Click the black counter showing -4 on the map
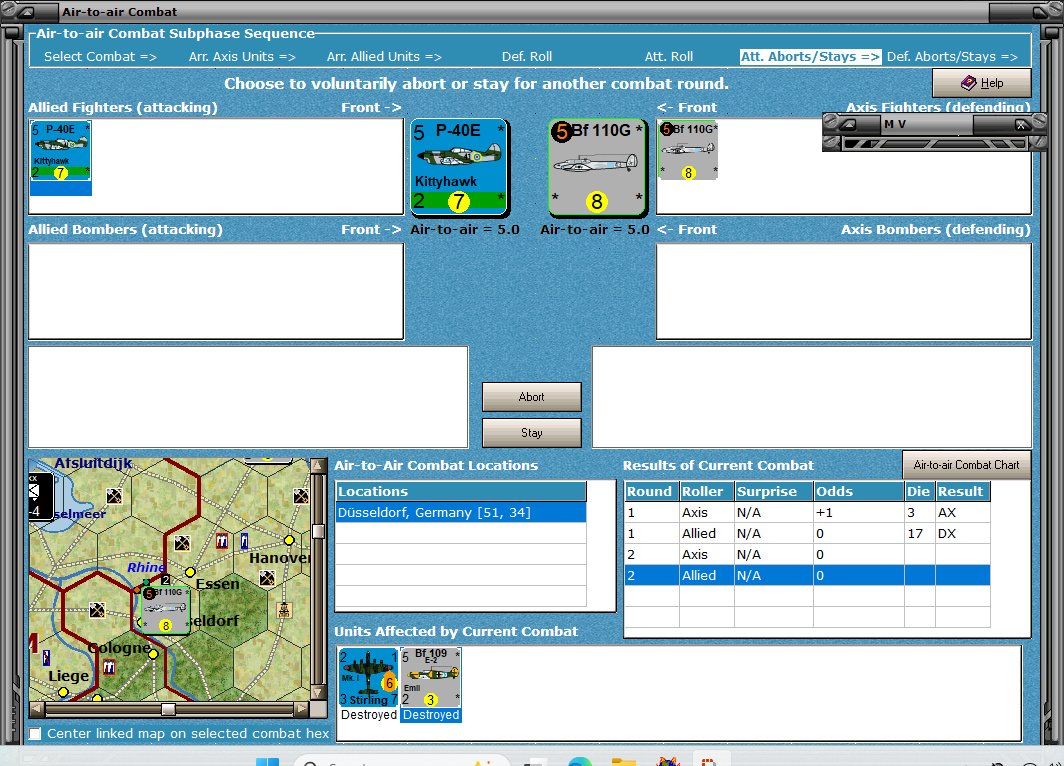 coord(40,497)
